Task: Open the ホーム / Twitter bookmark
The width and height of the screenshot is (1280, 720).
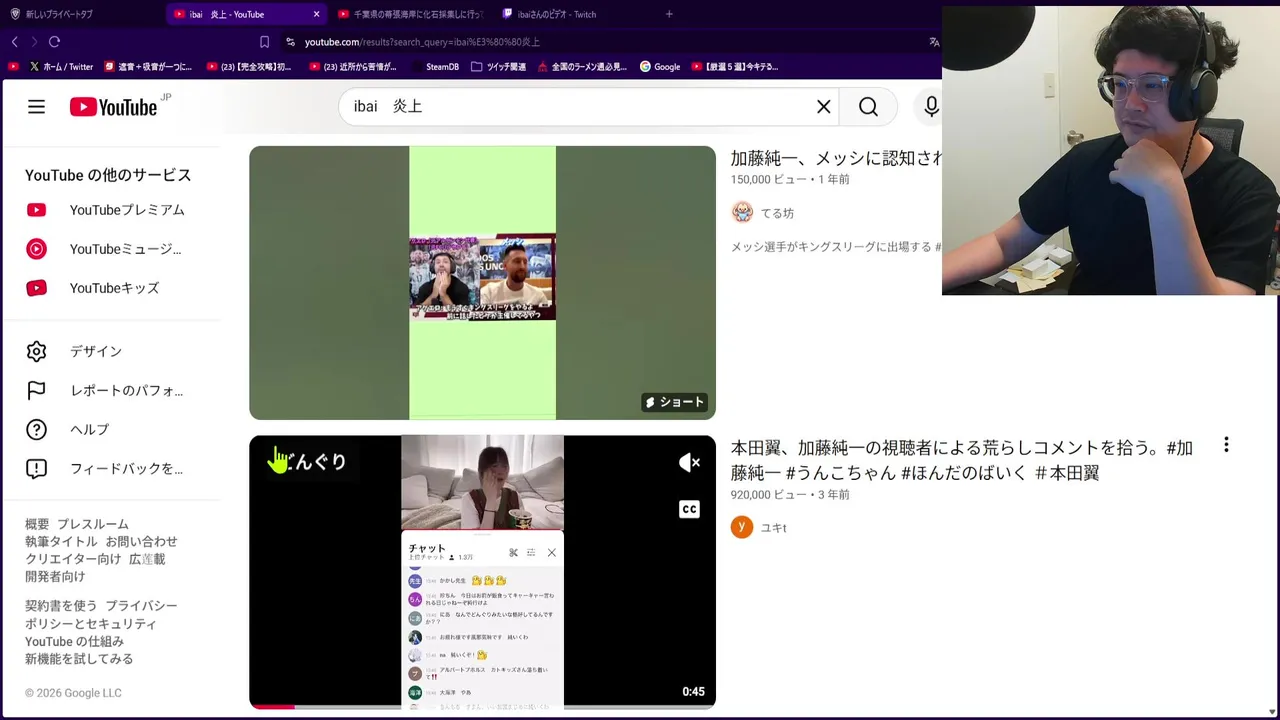Action: 61,67
